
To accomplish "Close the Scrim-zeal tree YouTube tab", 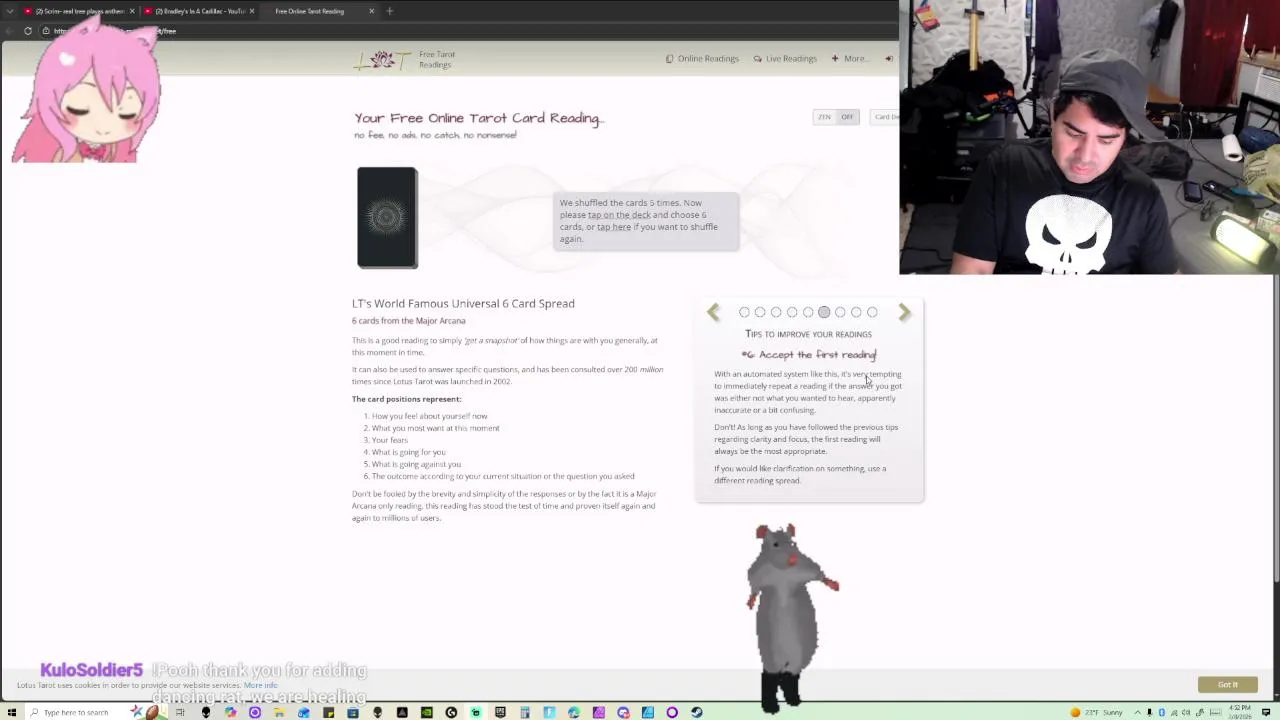I will click(132, 11).
